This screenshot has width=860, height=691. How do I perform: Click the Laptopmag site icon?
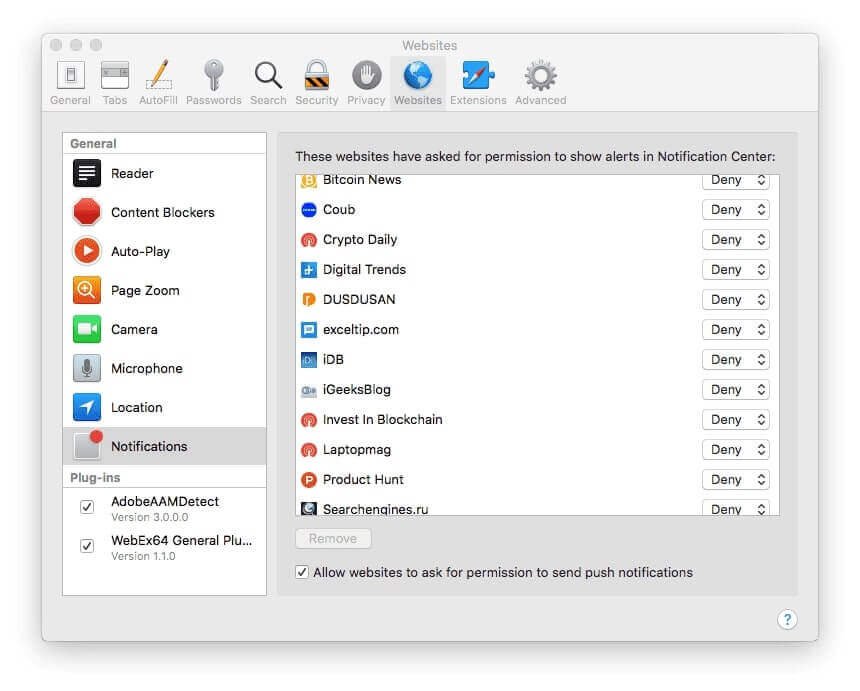[309, 450]
